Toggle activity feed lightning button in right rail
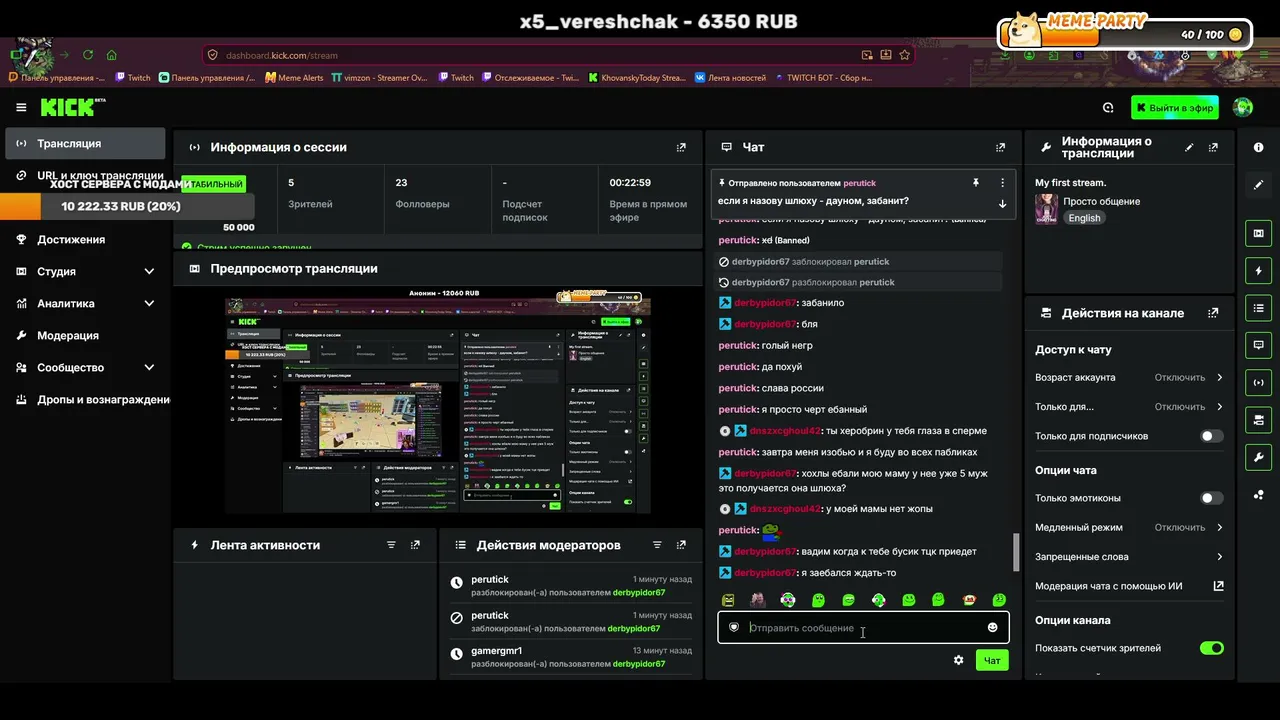The height and width of the screenshot is (720, 1280). click(1258, 271)
